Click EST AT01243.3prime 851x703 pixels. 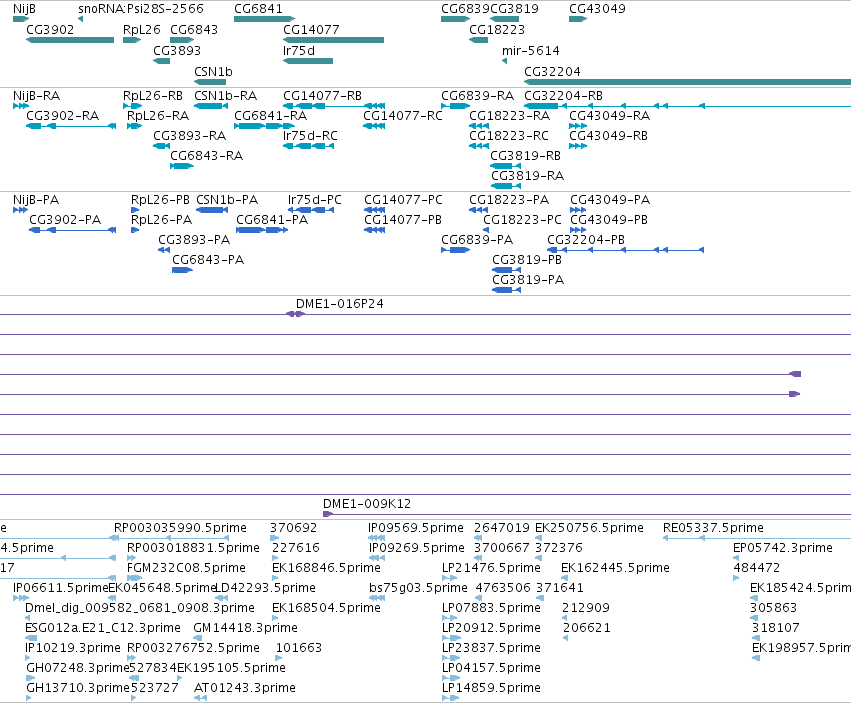pyautogui.click(x=200, y=698)
